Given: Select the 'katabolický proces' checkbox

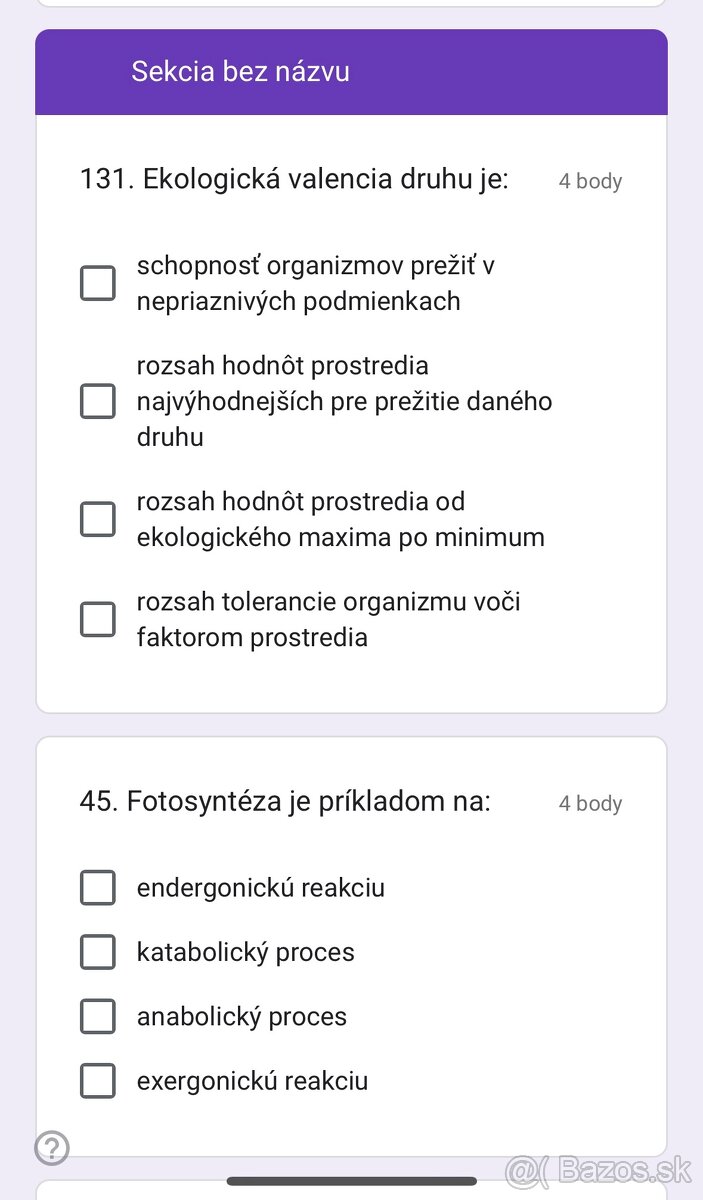Looking at the screenshot, I should [97, 952].
